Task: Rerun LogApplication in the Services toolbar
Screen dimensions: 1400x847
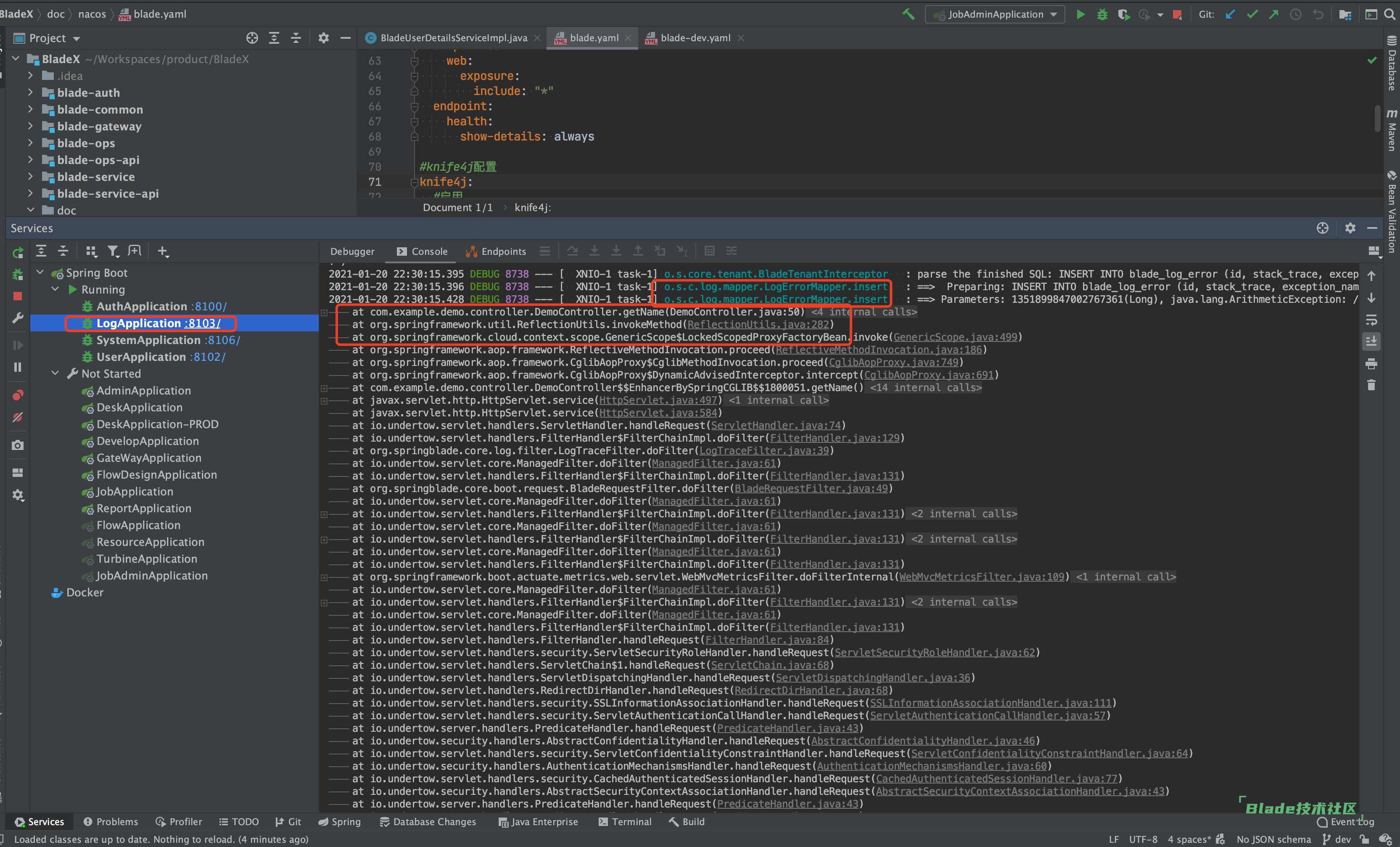Action: pyautogui.click(x=18, y=252)
